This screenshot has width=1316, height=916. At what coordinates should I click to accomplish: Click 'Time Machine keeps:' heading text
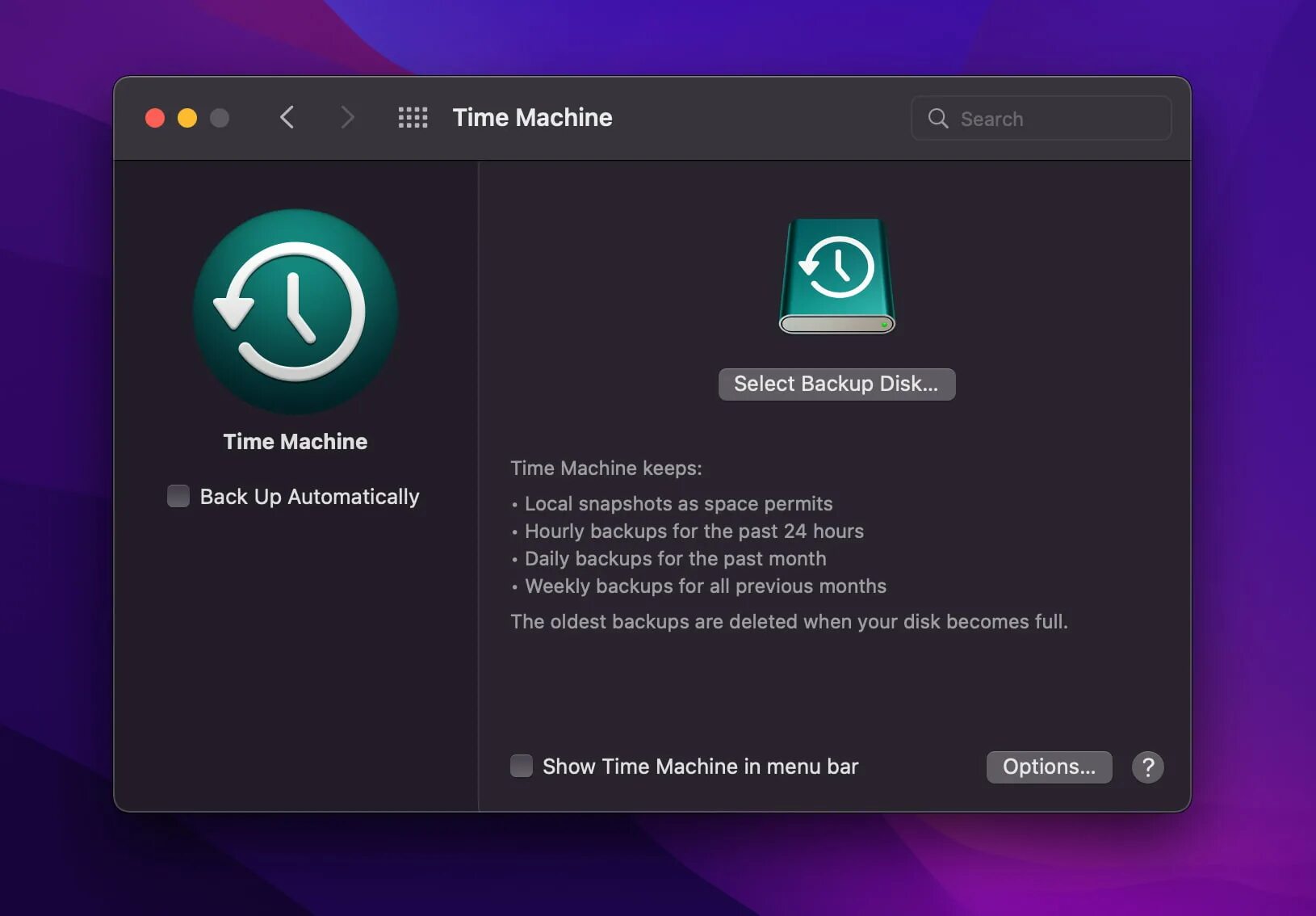click(x=606, y=469)
